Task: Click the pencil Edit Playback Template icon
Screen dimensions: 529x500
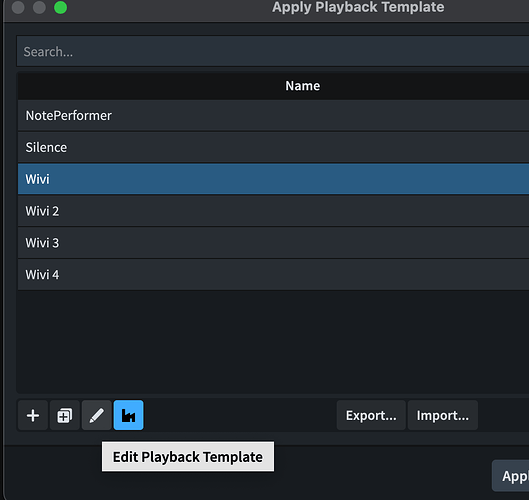Action: pos(96,415)
